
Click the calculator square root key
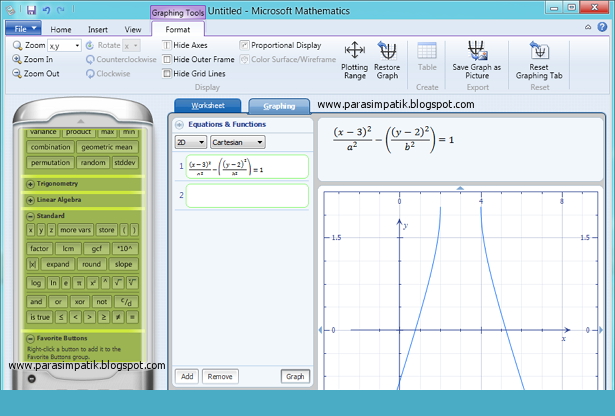pyautogui.click(x=118, y=283)
